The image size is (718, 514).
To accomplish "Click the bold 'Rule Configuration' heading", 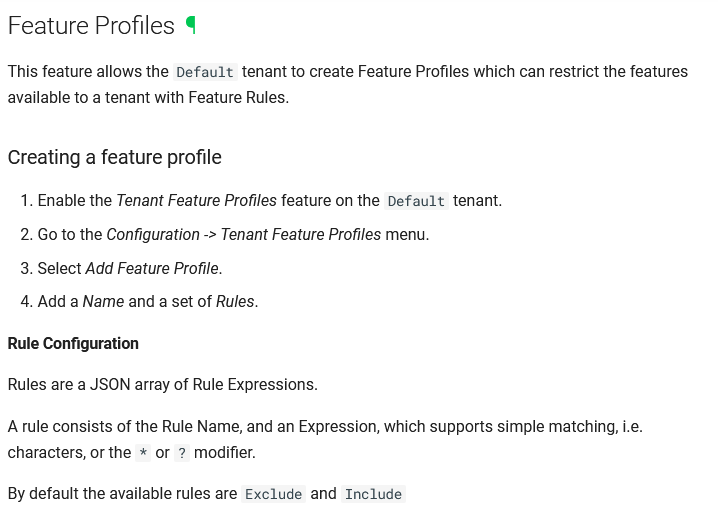I will click(73, 343).
